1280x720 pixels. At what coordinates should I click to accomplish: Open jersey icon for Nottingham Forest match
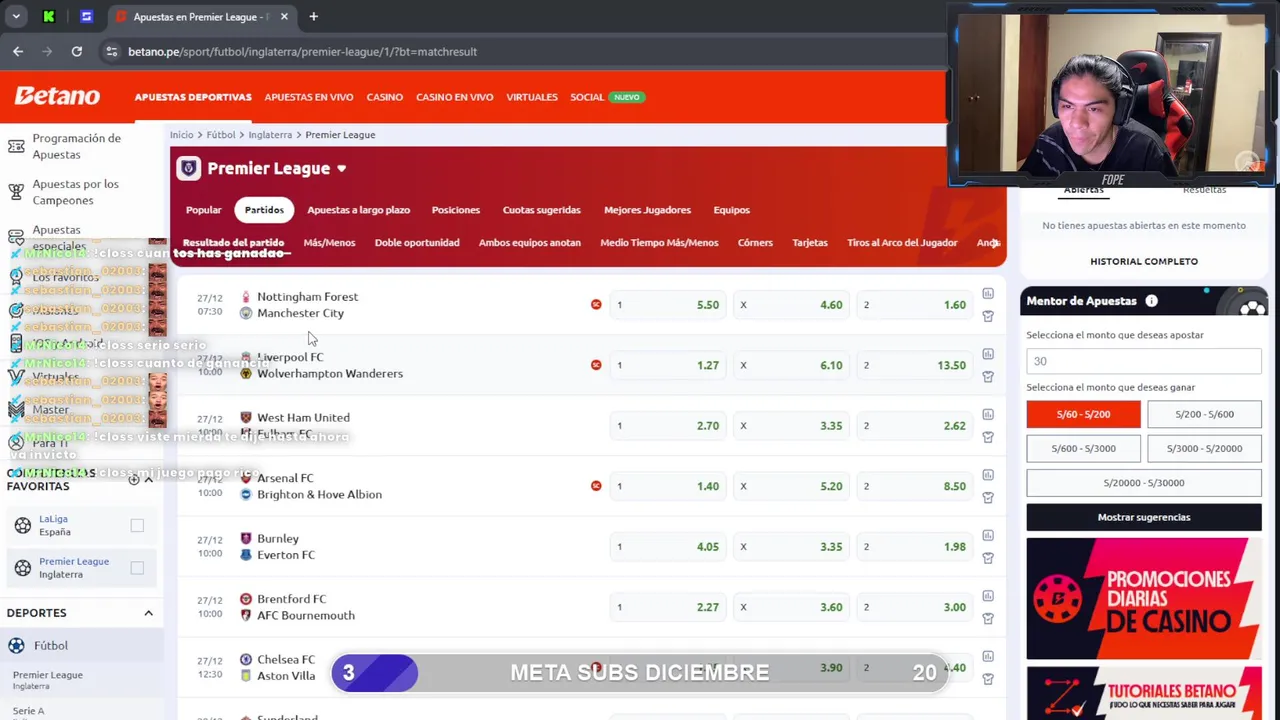(x=988, y=316)
